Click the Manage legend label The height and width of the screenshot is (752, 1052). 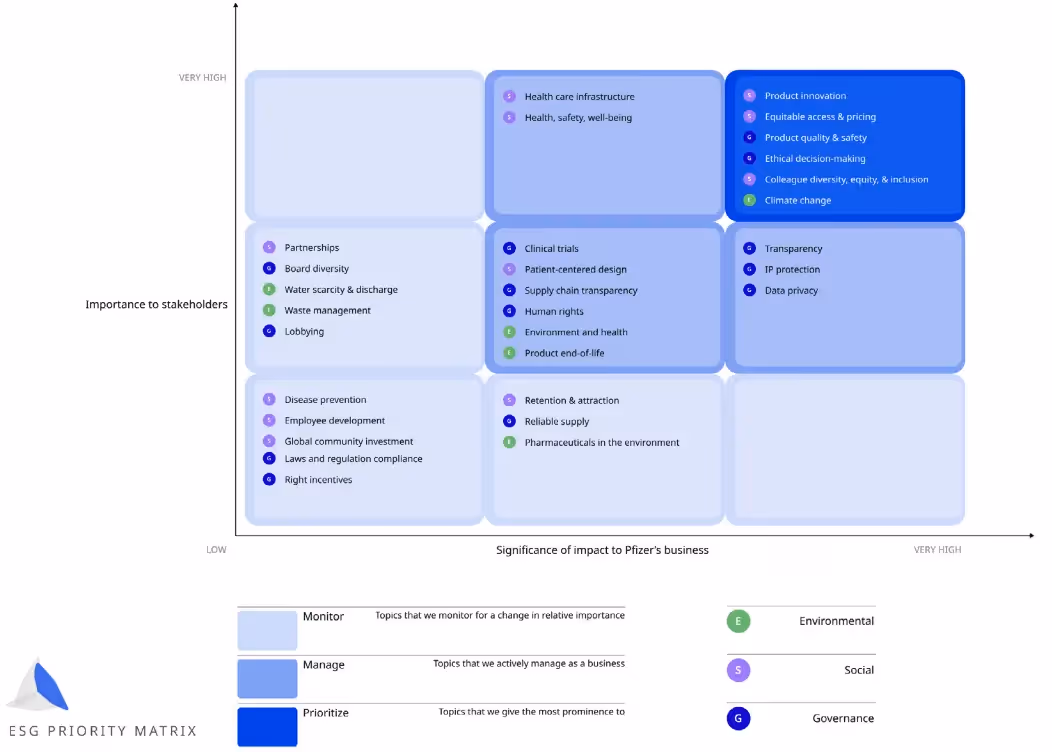click(x=323, y=665)
